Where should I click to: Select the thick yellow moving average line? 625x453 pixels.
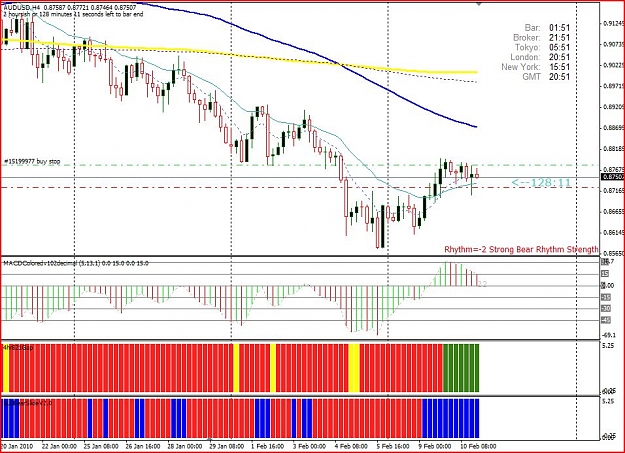click(x=239, y=55)
